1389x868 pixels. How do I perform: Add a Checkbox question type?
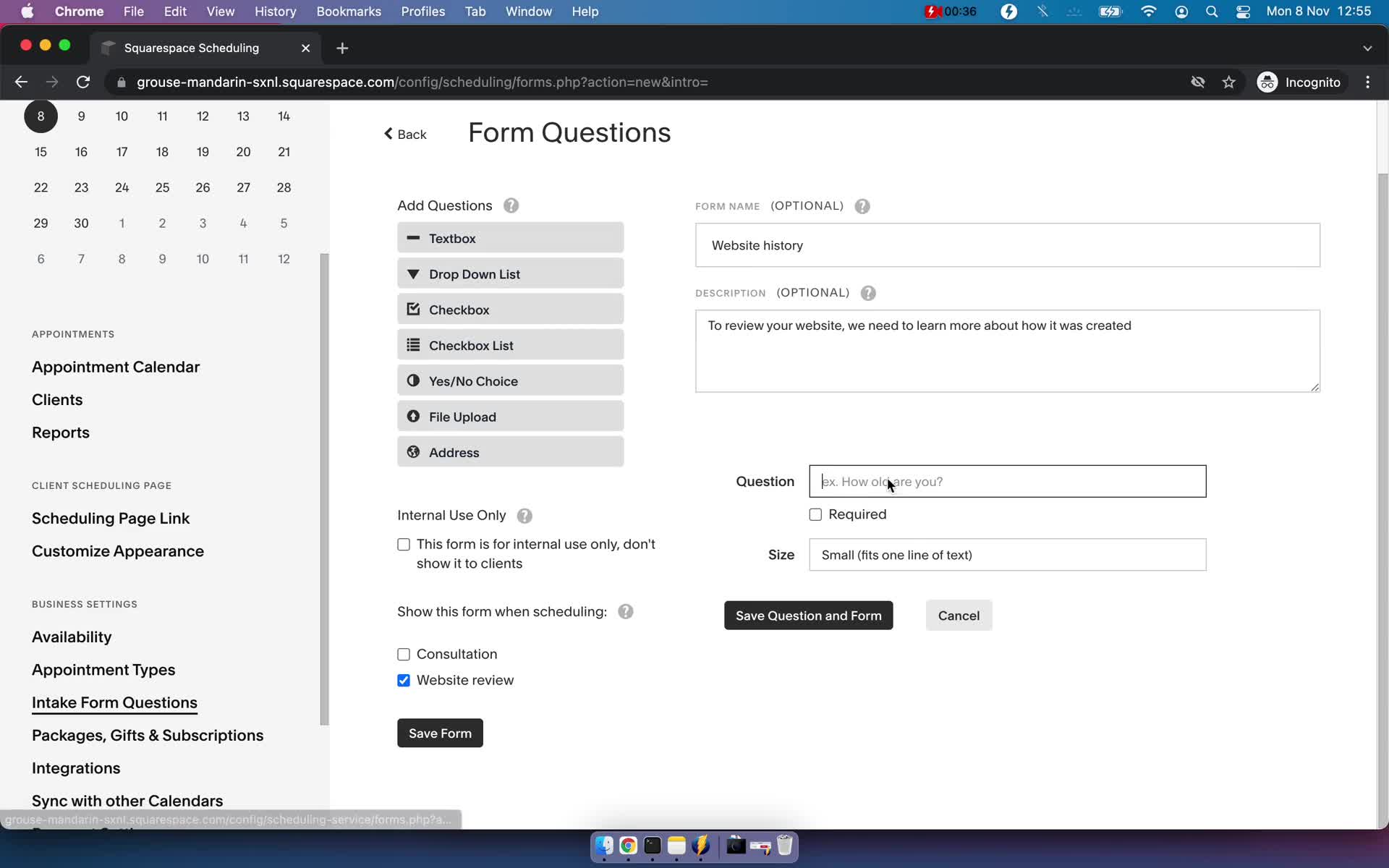510,310
